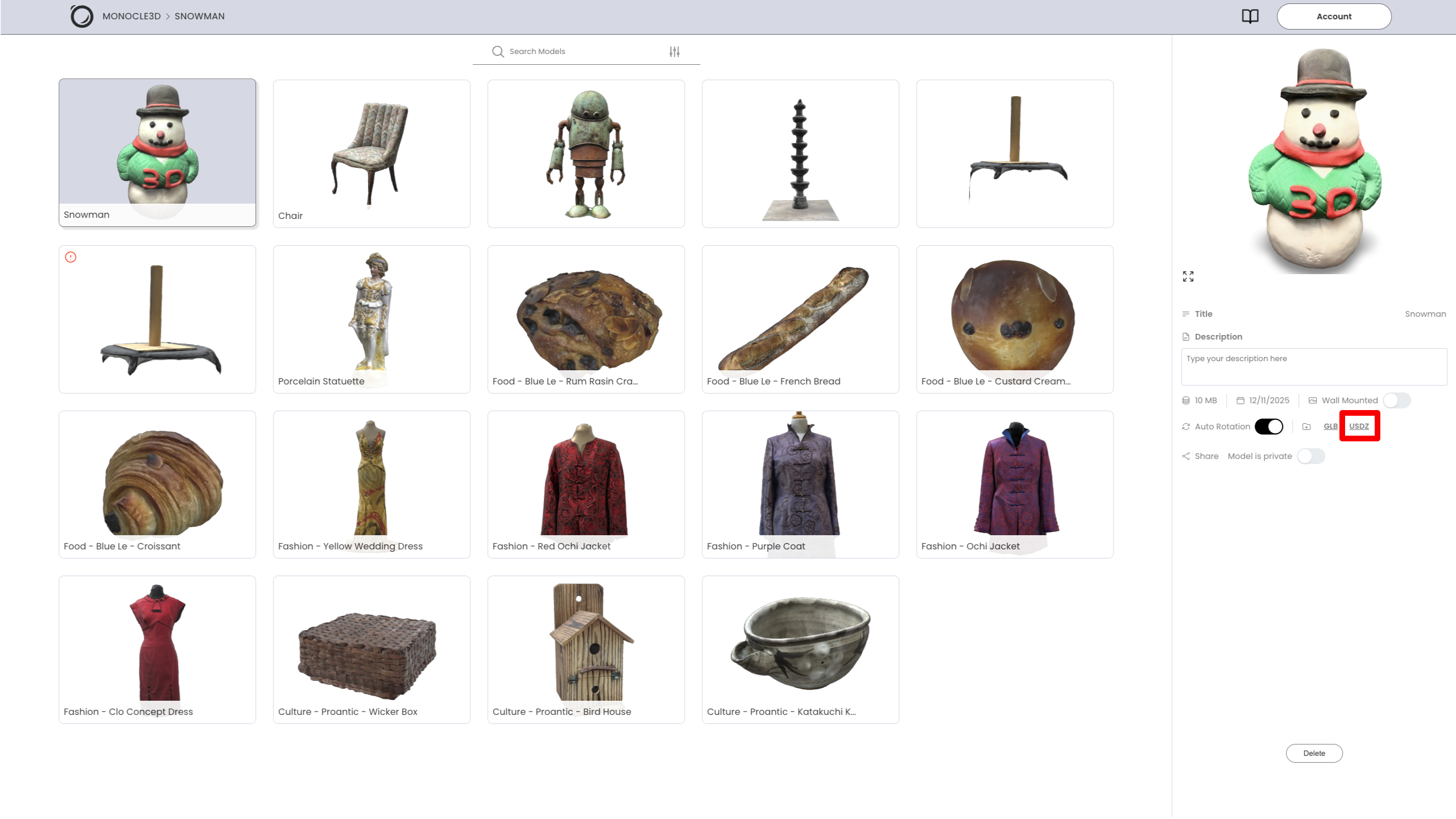Click the error warning icon on the failed model

pos(71,257)
